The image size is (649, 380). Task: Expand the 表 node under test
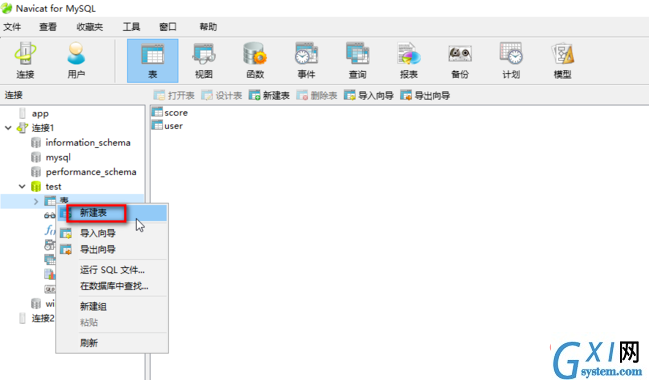pos(36,202)
